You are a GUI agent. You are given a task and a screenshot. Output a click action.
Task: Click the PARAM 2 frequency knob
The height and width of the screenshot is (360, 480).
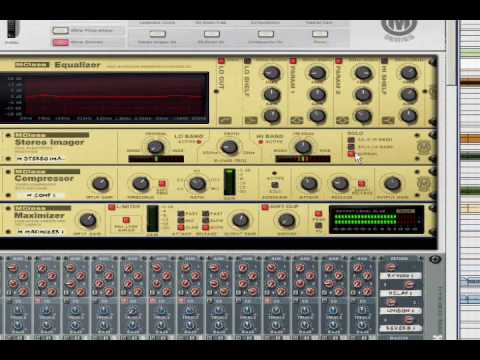363,73
